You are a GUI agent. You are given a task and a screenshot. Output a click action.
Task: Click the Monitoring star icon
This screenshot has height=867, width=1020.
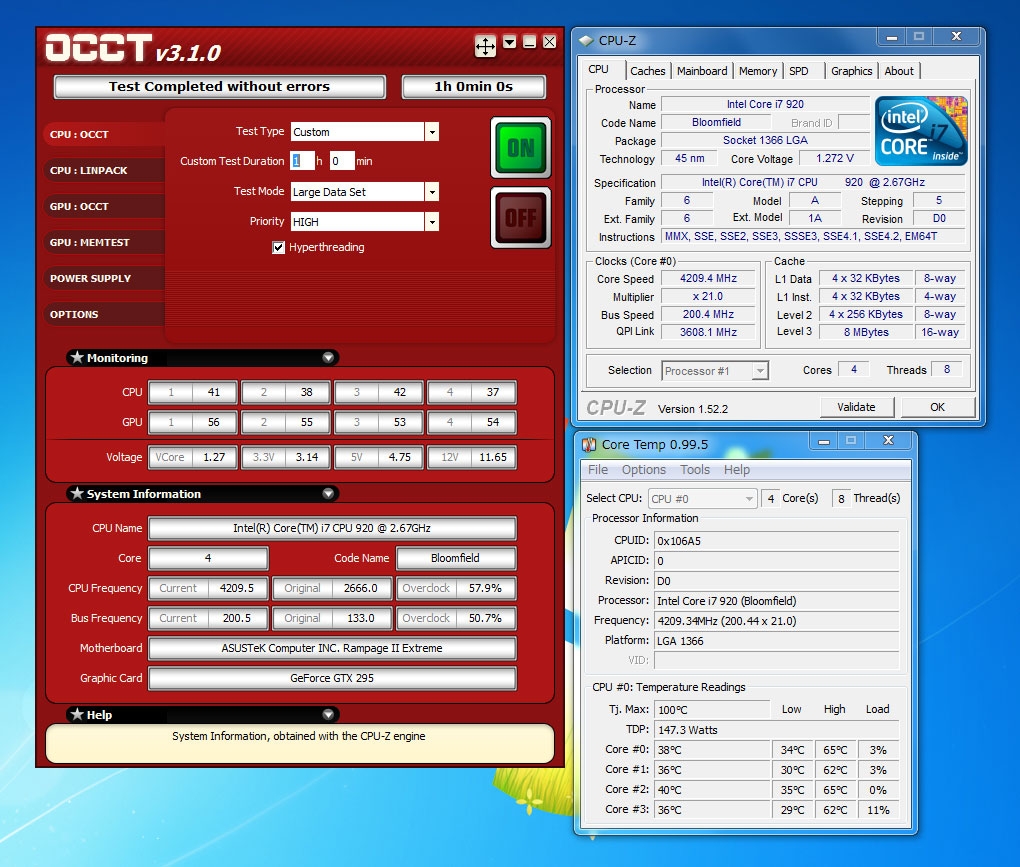tap(77, 357)
